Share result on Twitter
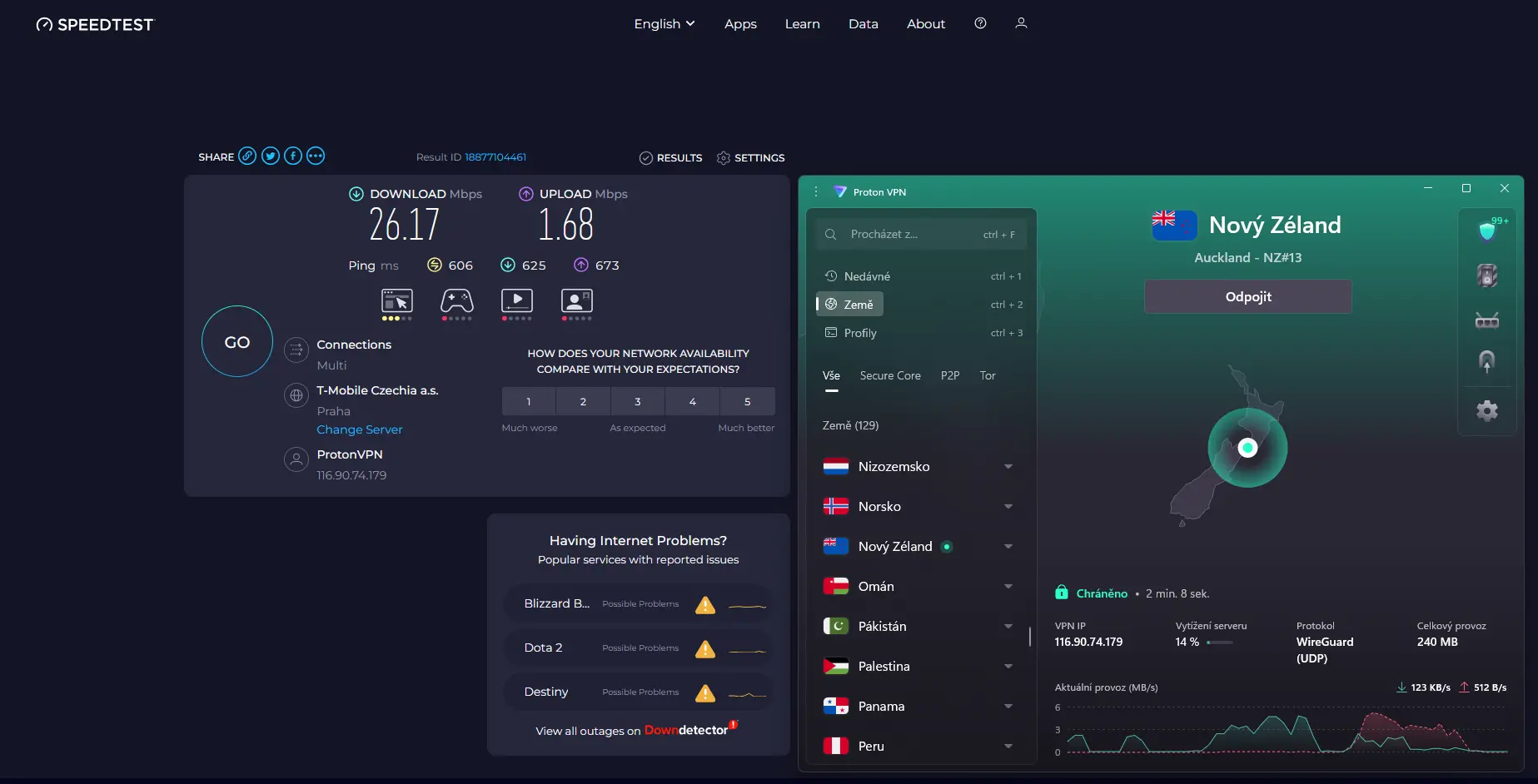 270,156
